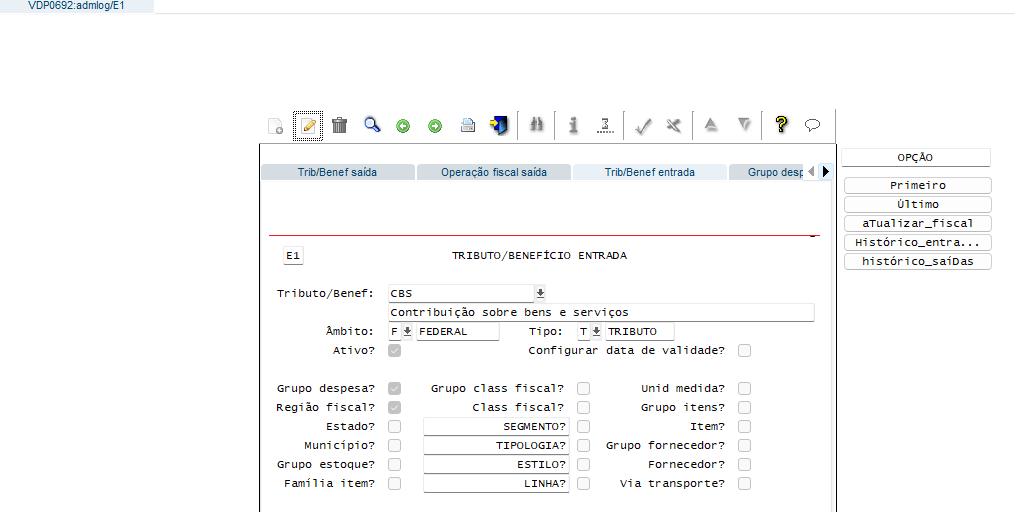This screenshot has width=1015, height=512.
Task: Click the histórico_saíDas button
Action: [x=917, y=262]
